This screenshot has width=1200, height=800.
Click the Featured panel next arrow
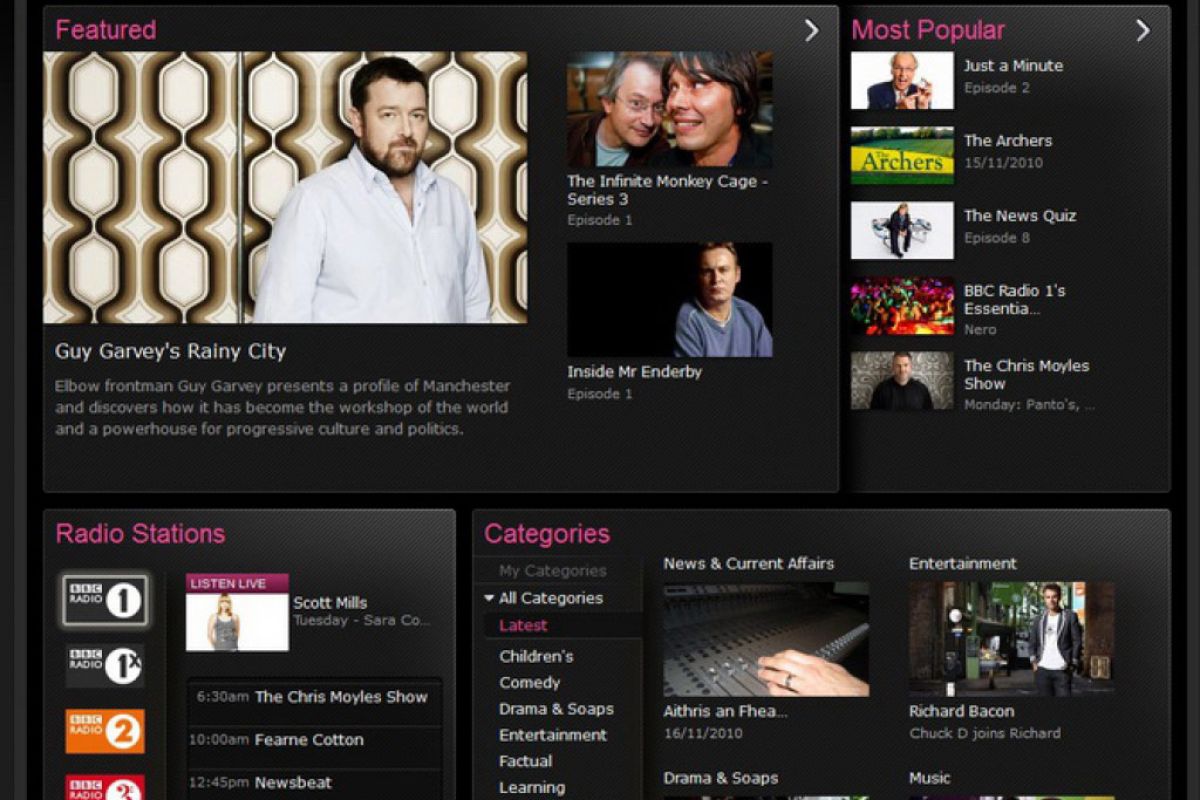[x=812, y=31]
